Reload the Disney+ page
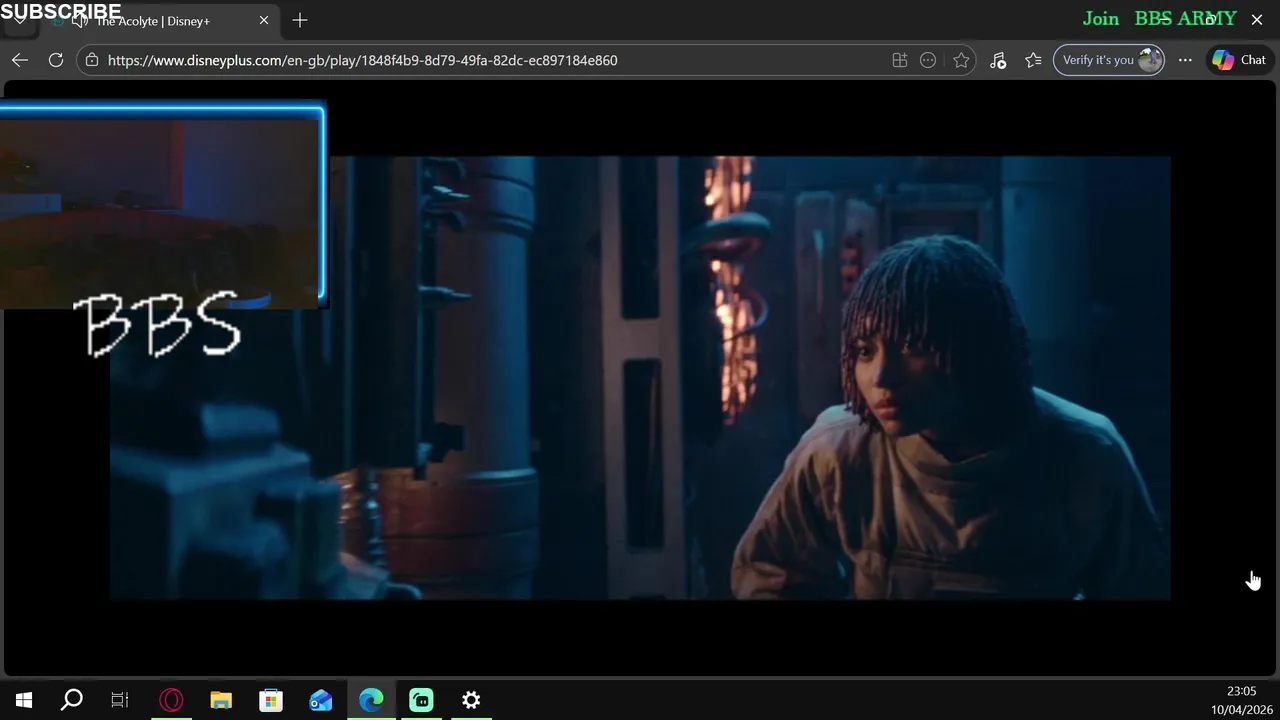1280x720 pixels. click(56, 60)
